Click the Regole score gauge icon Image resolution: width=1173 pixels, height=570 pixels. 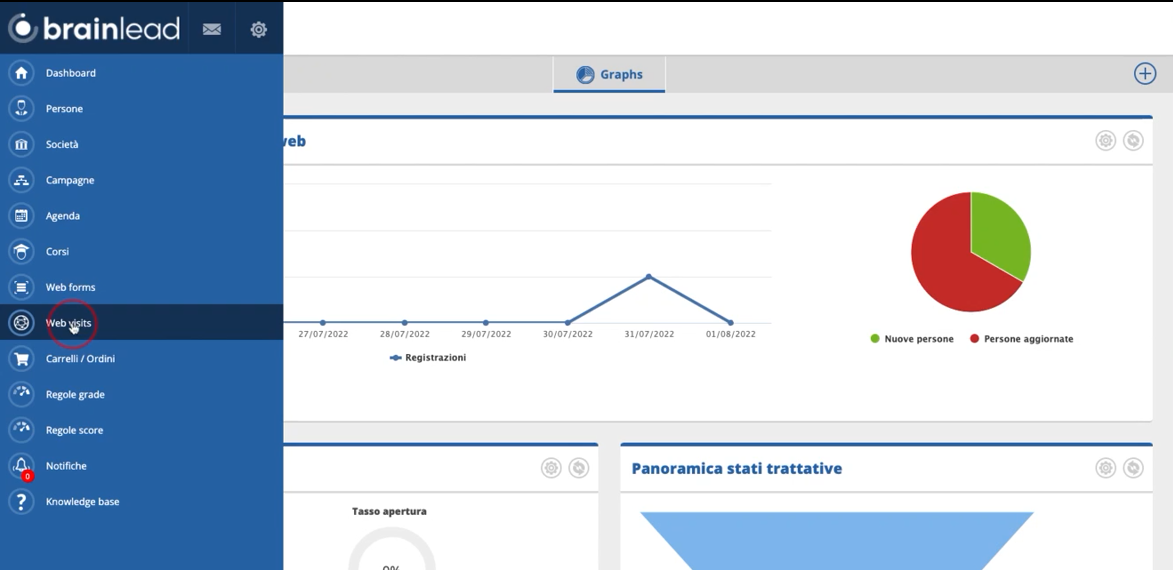pyautogui.click(x=21, y=430)
